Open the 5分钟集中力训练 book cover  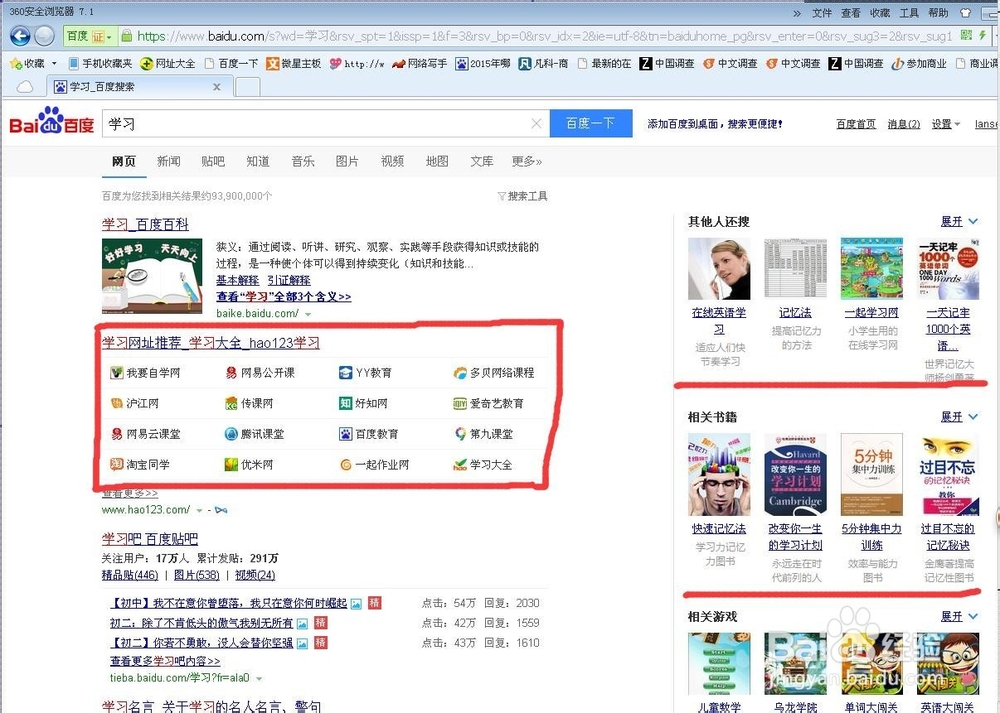pyautogui.click(x=872, y=474)
